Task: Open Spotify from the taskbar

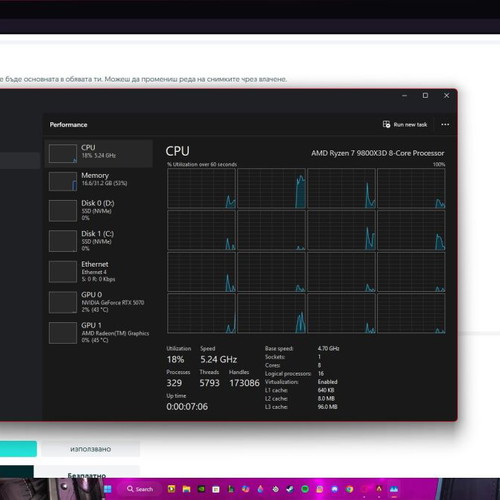Action: click(305, 489)
